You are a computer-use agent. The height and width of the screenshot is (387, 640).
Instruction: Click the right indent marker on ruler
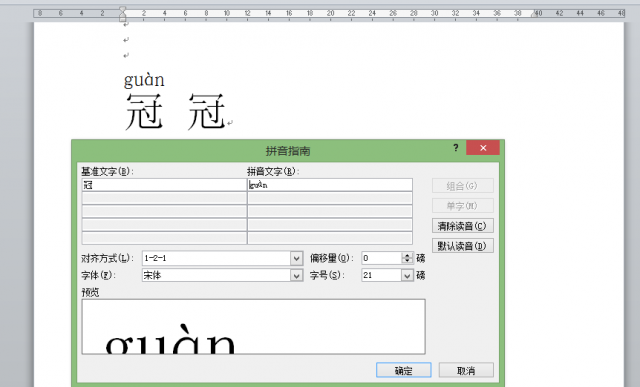tap(534, 14)
